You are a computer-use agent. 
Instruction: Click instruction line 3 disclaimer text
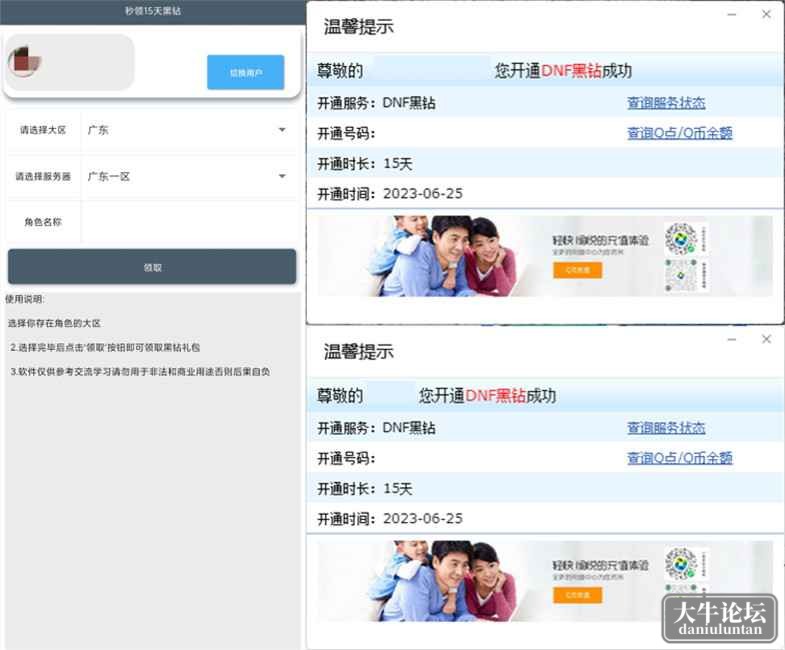pyautogui.click(x=140, y=372)
